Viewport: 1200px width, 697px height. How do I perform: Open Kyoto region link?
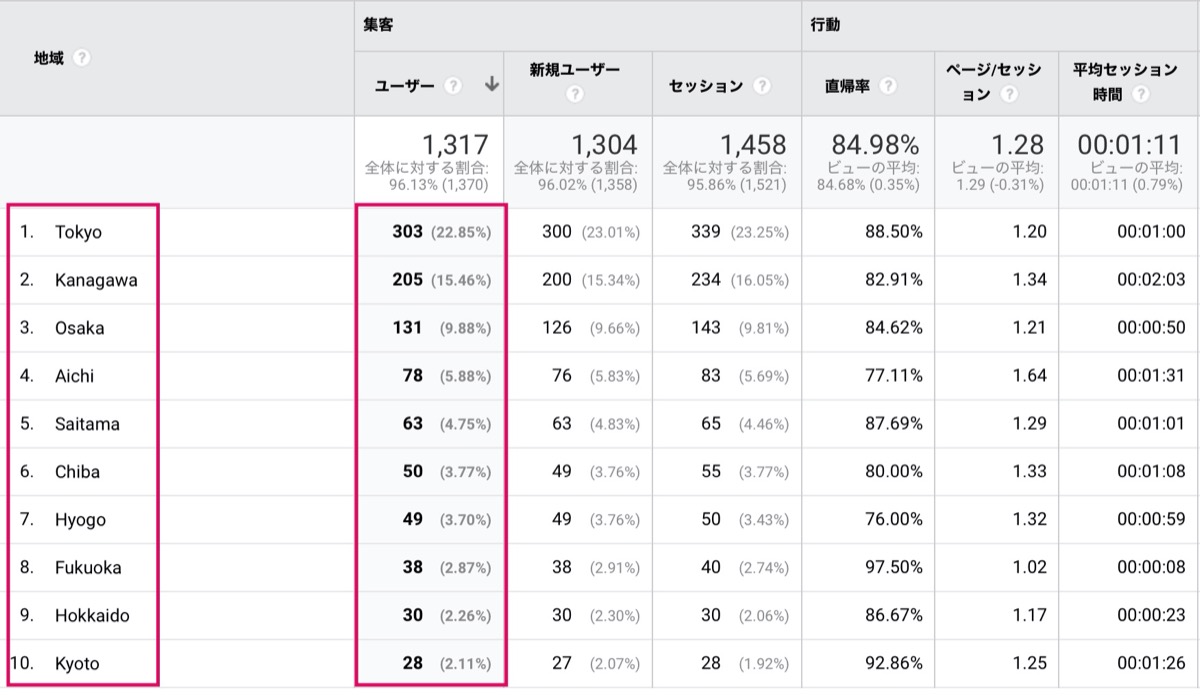click(x=77, y=664)
